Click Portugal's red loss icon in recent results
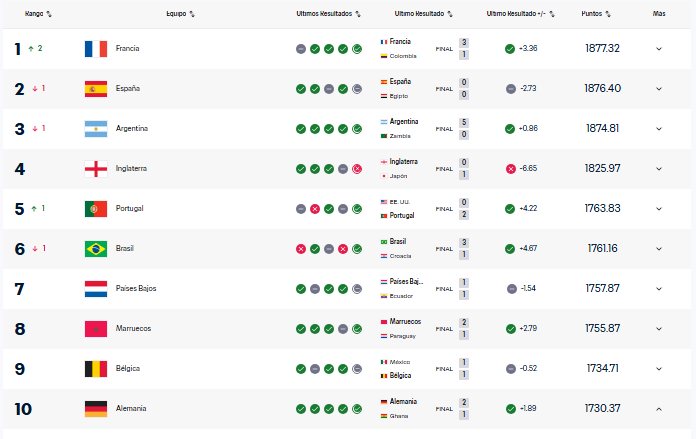This screenshot has width=696, height=439. coord(315,209)
